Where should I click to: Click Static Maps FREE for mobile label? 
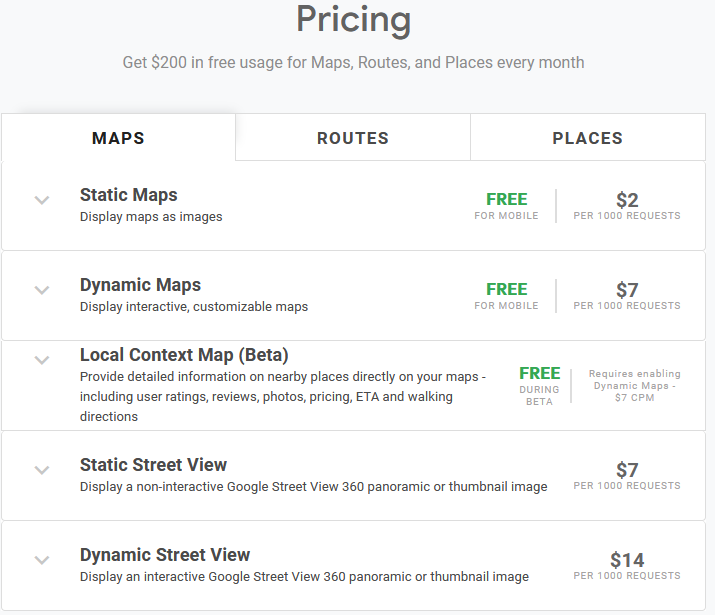pyautogui.click(x=506, y=204)
